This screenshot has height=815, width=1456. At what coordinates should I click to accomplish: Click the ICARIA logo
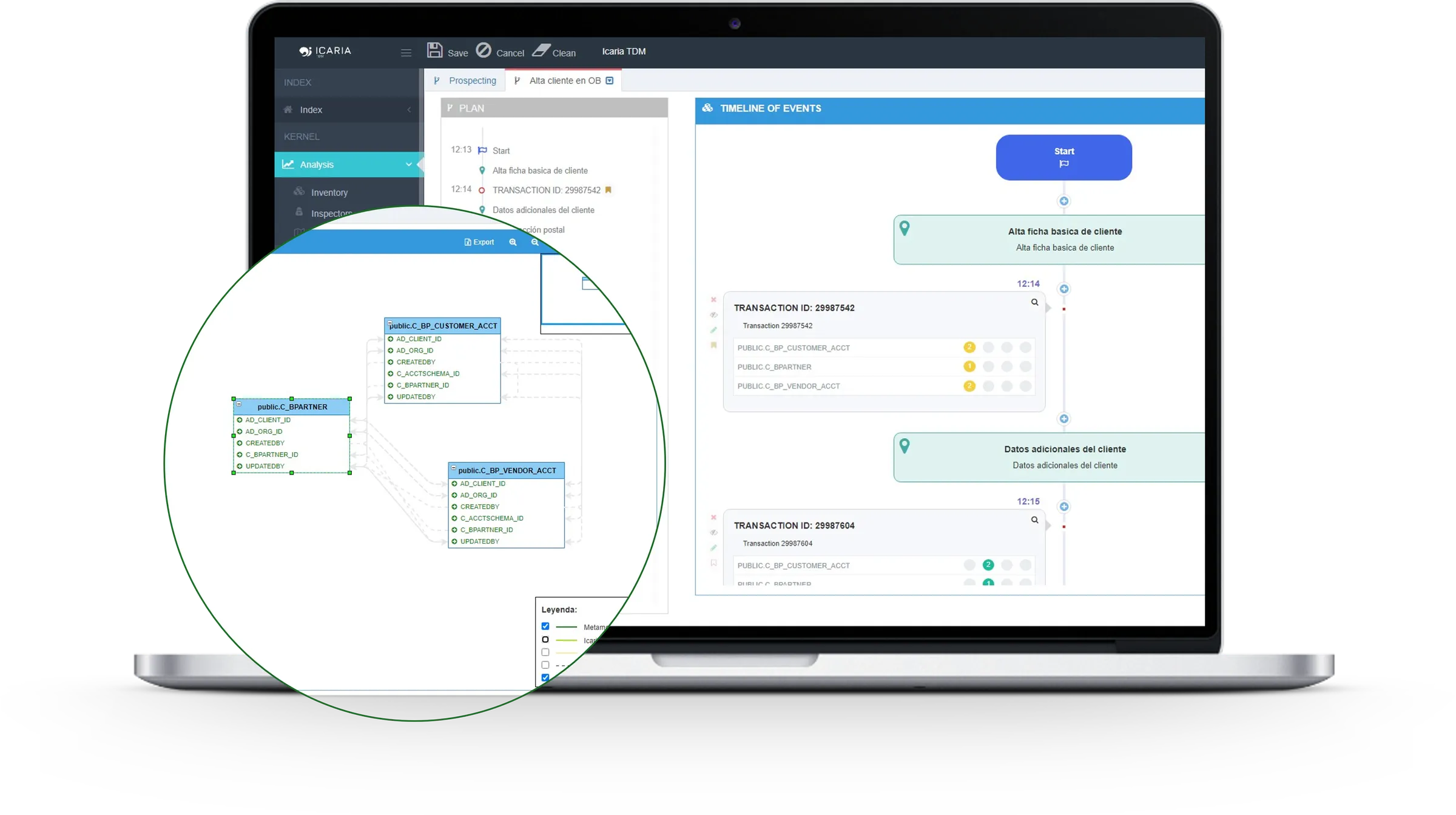coord(325,51)
